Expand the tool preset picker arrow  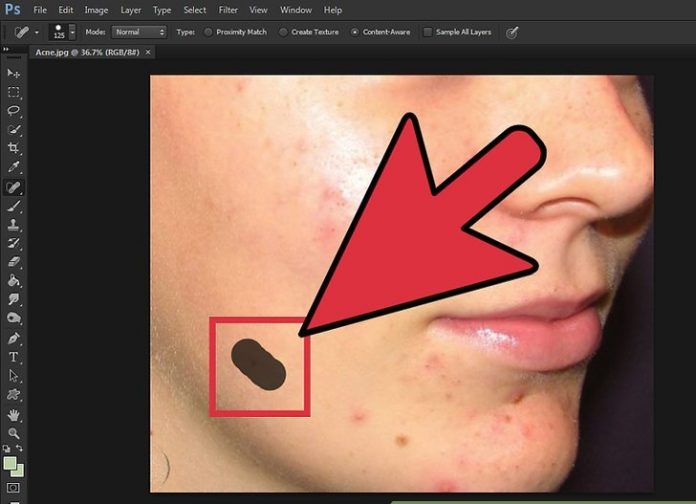(37, 32)
